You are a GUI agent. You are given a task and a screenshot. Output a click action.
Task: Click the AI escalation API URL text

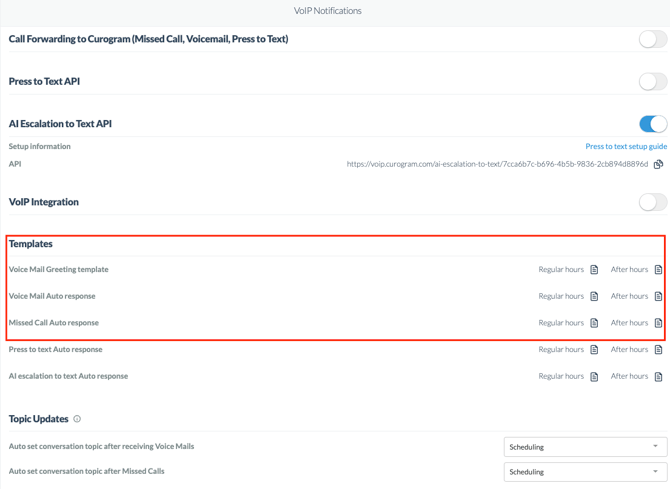tap(497, 164)
